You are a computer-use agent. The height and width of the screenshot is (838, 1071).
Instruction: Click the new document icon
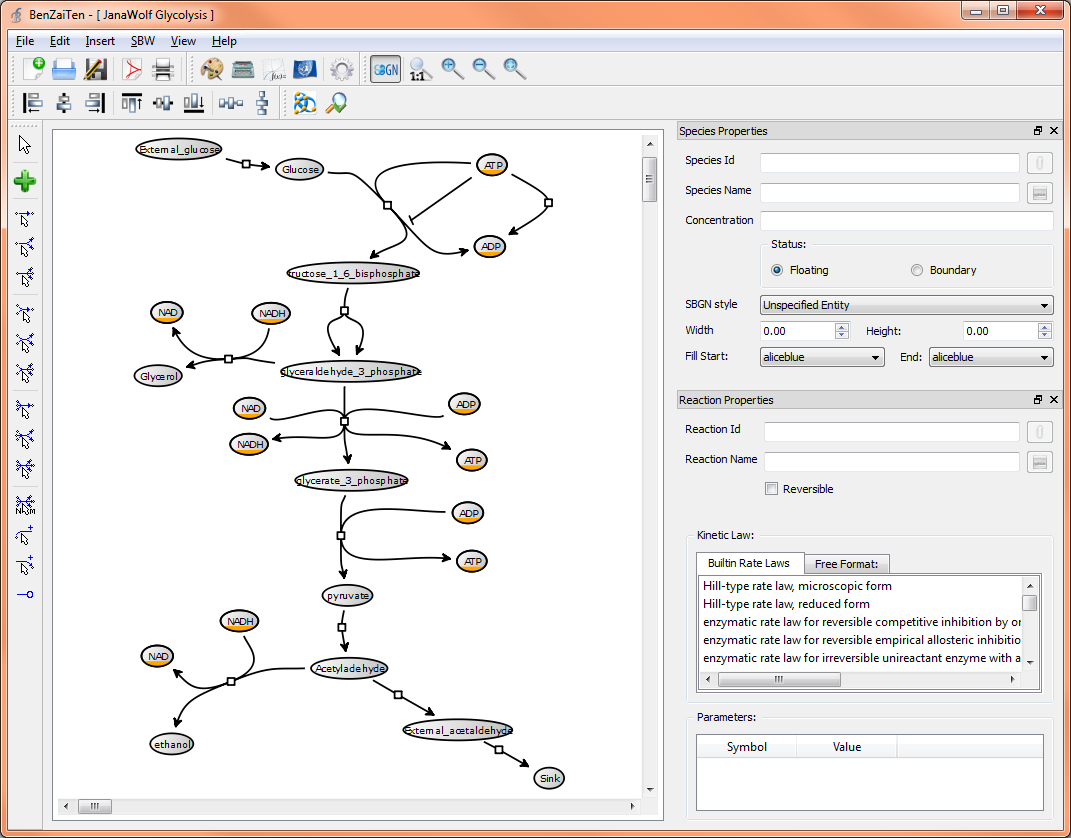point(33,69)
